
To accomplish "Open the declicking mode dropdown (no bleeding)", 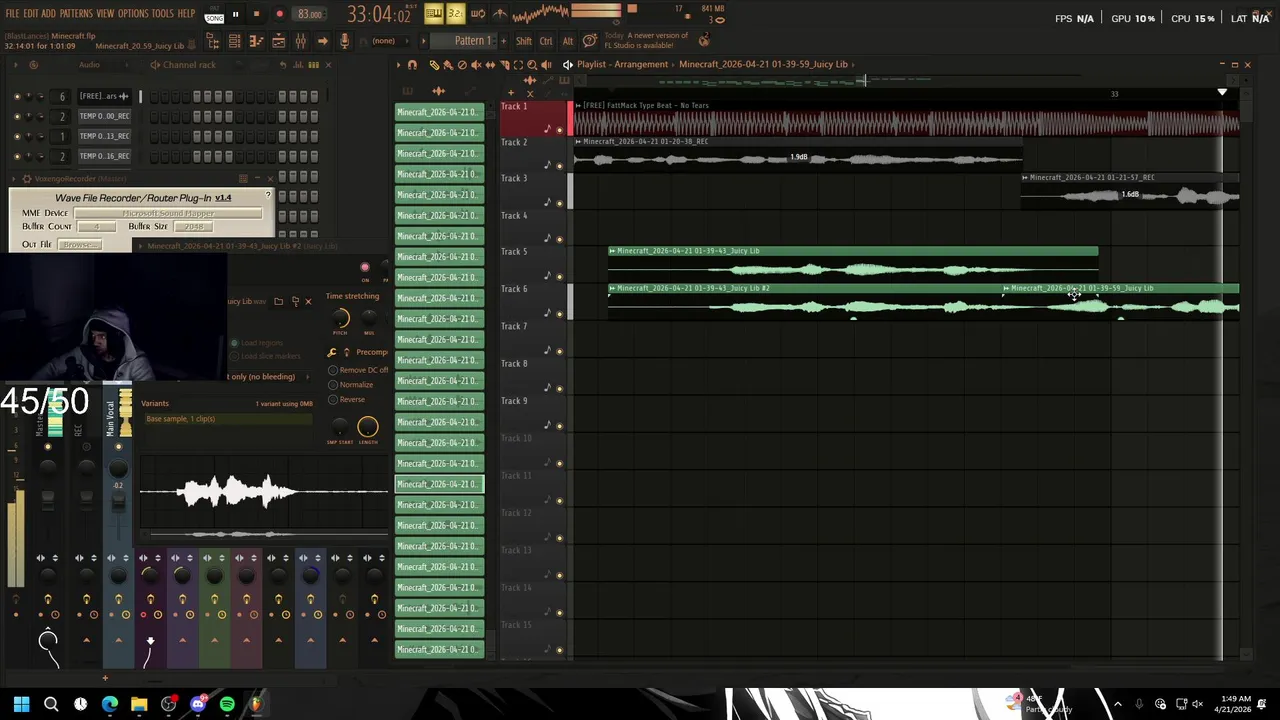I will [x=267, y=377].
